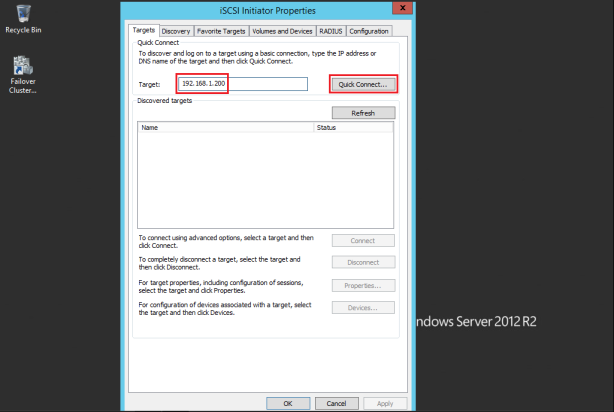Click the greyed-out Disconnect button

tap(363, 262)
